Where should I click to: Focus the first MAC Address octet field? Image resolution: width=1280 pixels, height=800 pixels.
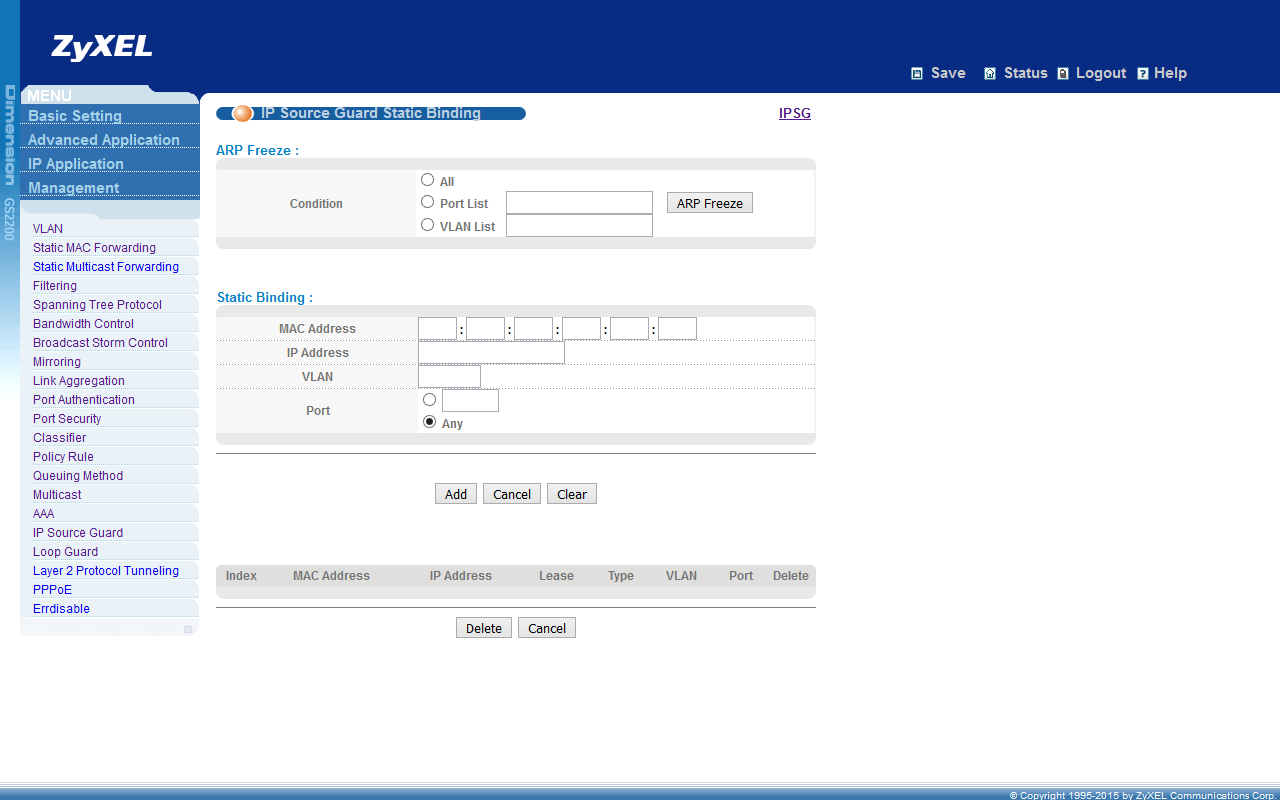pyautogui.click(x=437, y=329)
